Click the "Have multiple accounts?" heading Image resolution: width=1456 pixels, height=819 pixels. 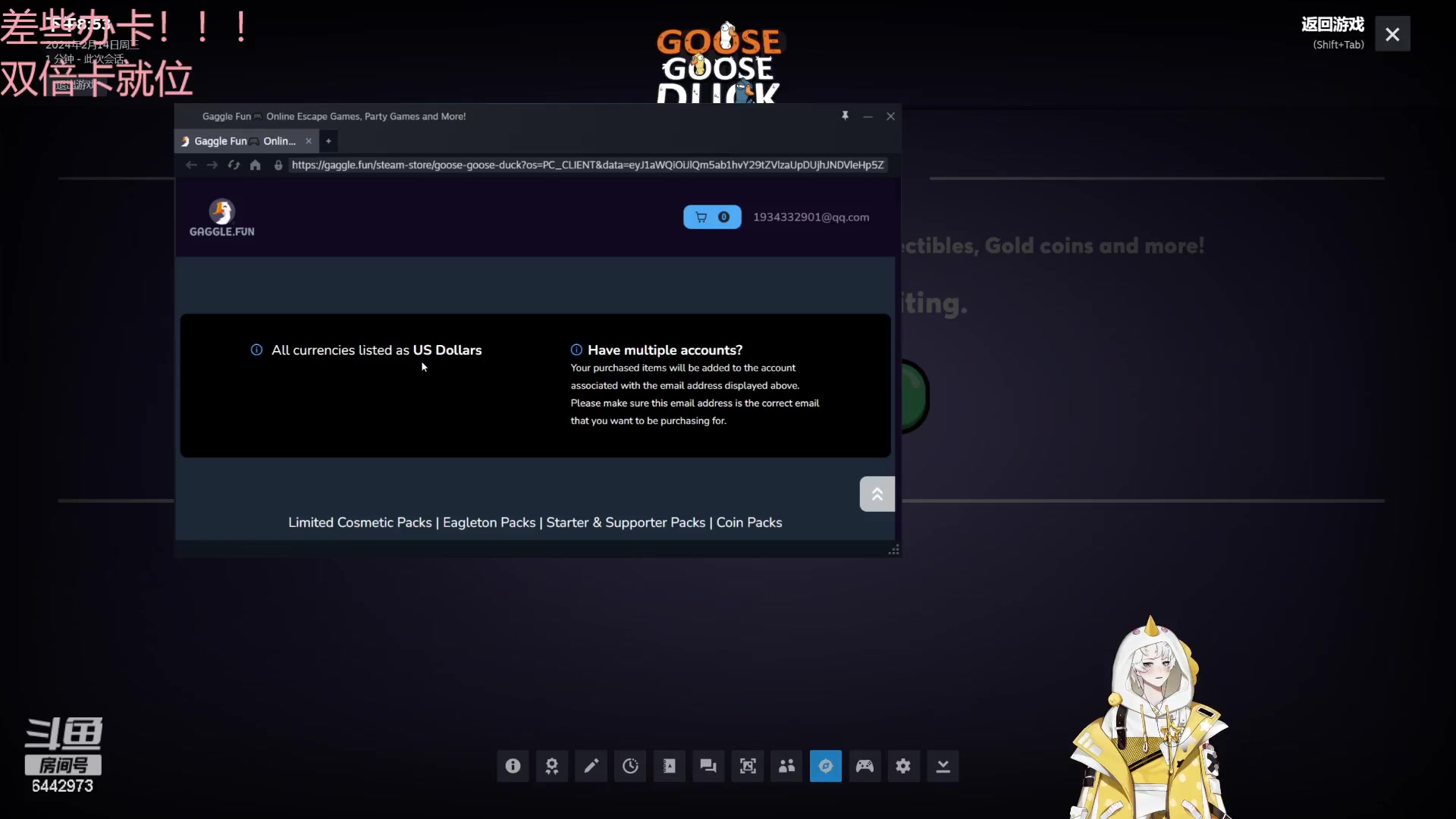[x=665, y=350]
